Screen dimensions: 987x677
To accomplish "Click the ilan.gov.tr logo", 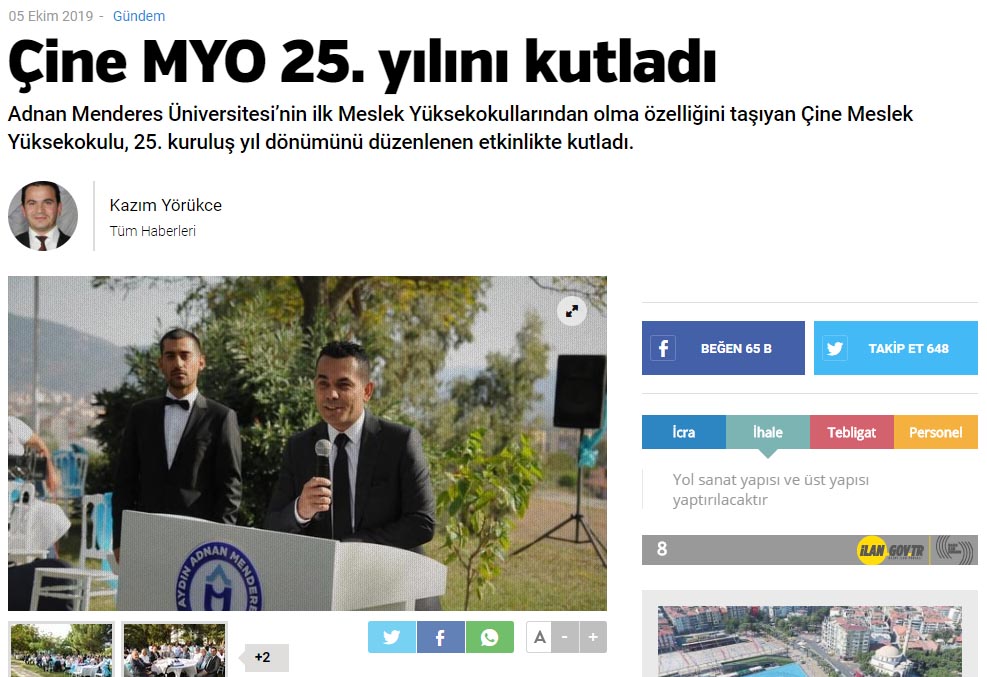I will 890,551.
